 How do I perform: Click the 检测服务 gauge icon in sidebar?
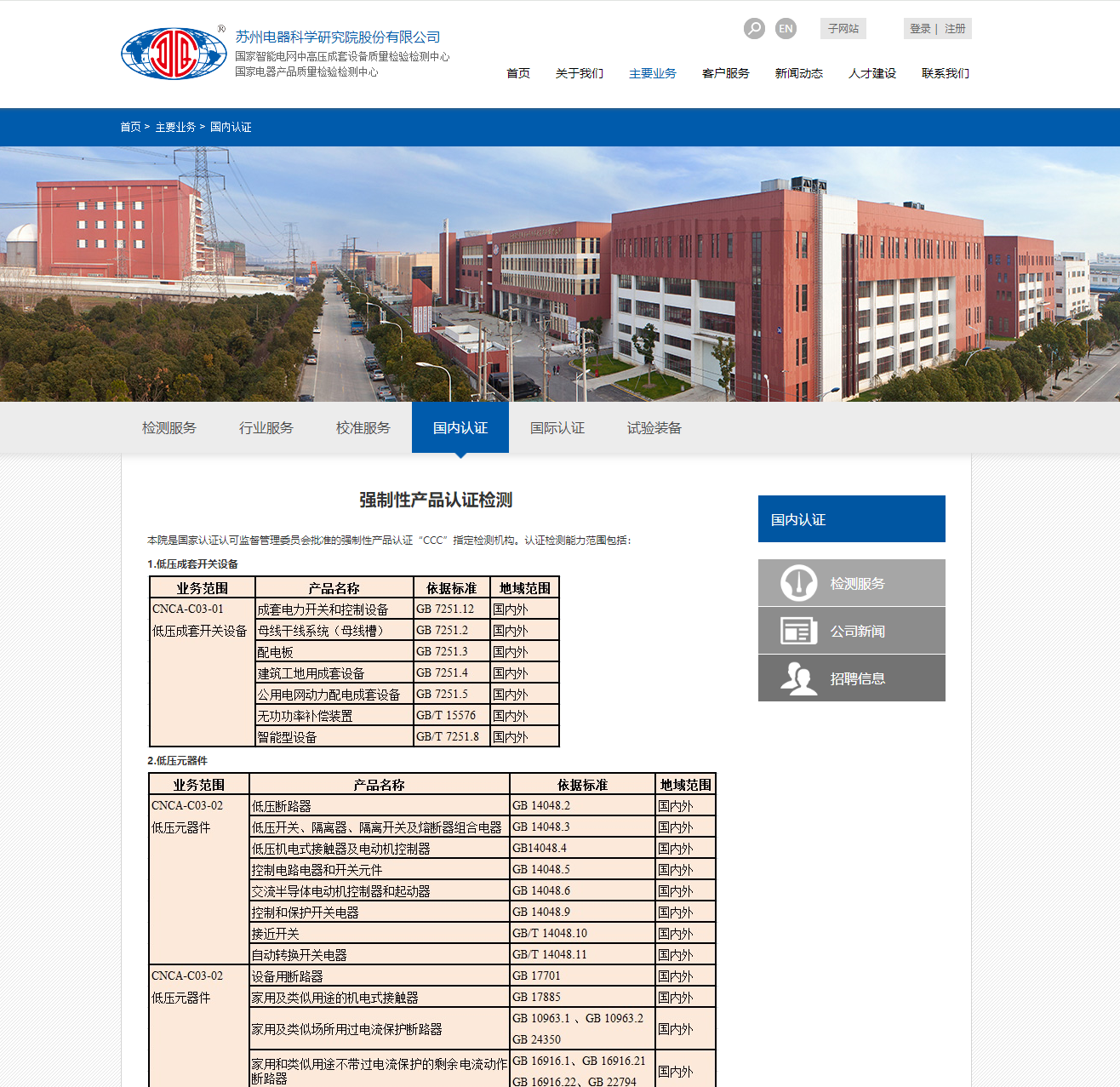pyautogui.click(x=798, y=583)
